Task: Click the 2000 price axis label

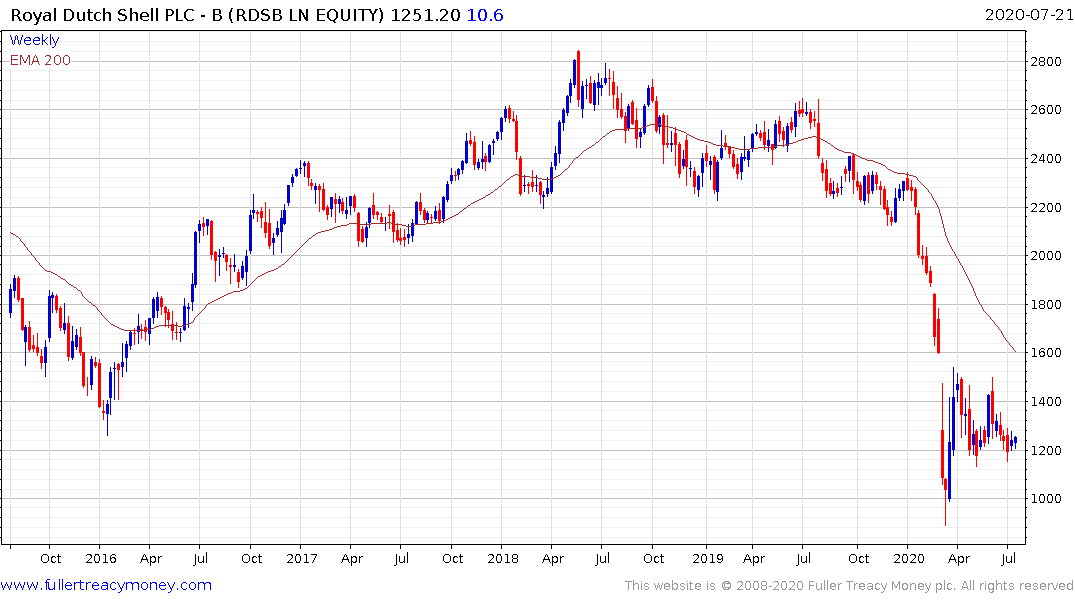Action: [1046, 256]
